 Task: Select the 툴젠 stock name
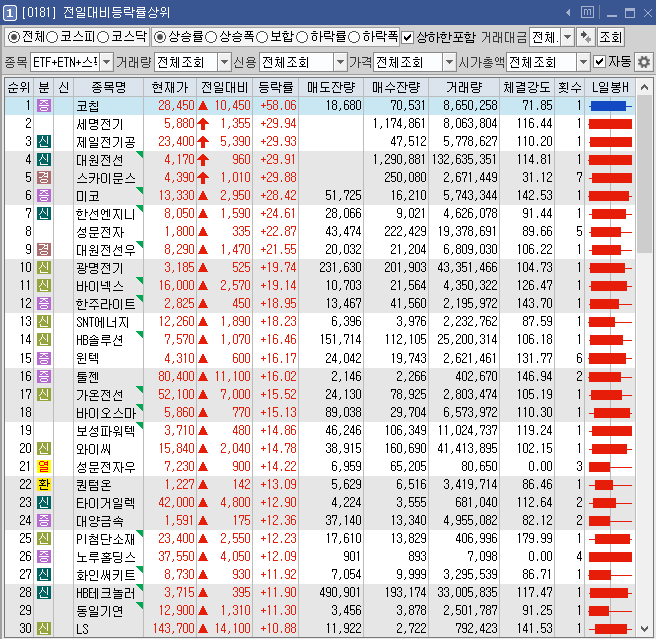click(87, 377)
